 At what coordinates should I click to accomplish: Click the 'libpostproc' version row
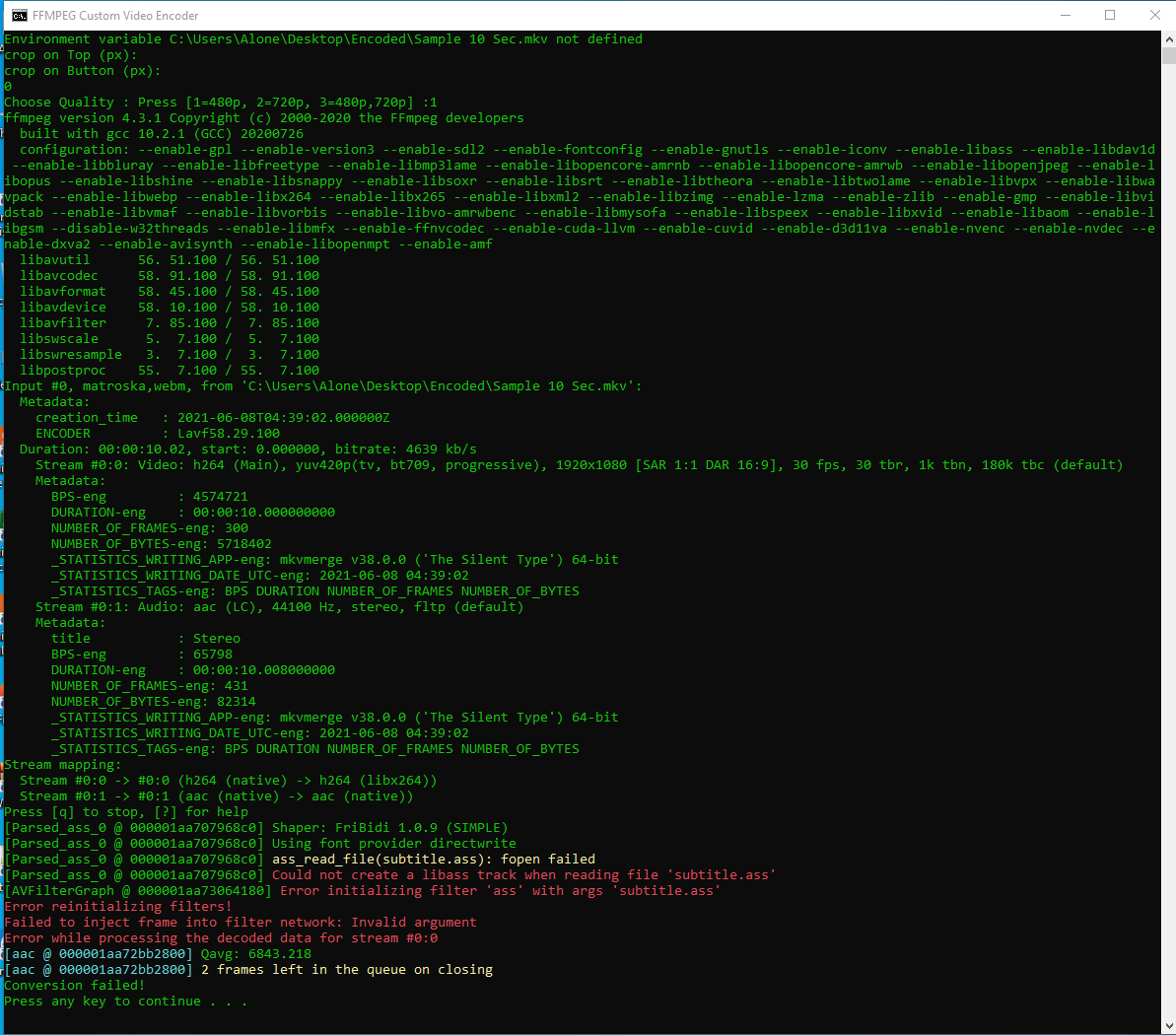170,370
